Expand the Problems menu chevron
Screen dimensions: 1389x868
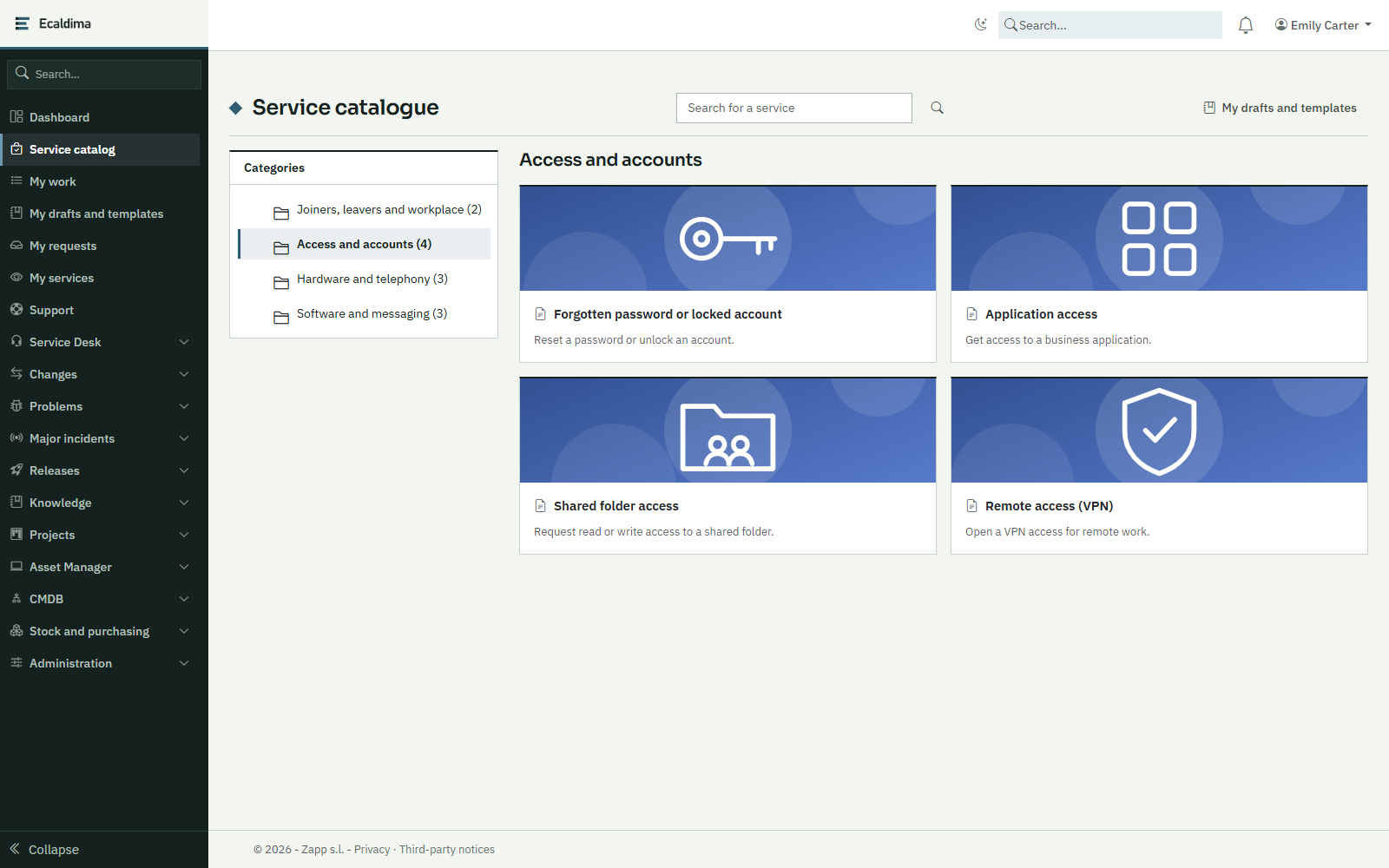pos(184,406)
